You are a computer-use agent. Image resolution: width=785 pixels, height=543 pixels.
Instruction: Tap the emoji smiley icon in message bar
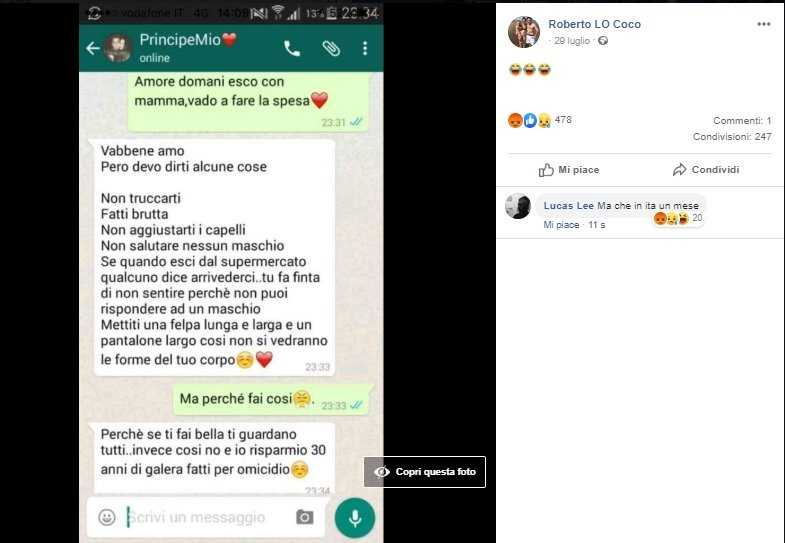click(x=107, y=517)
